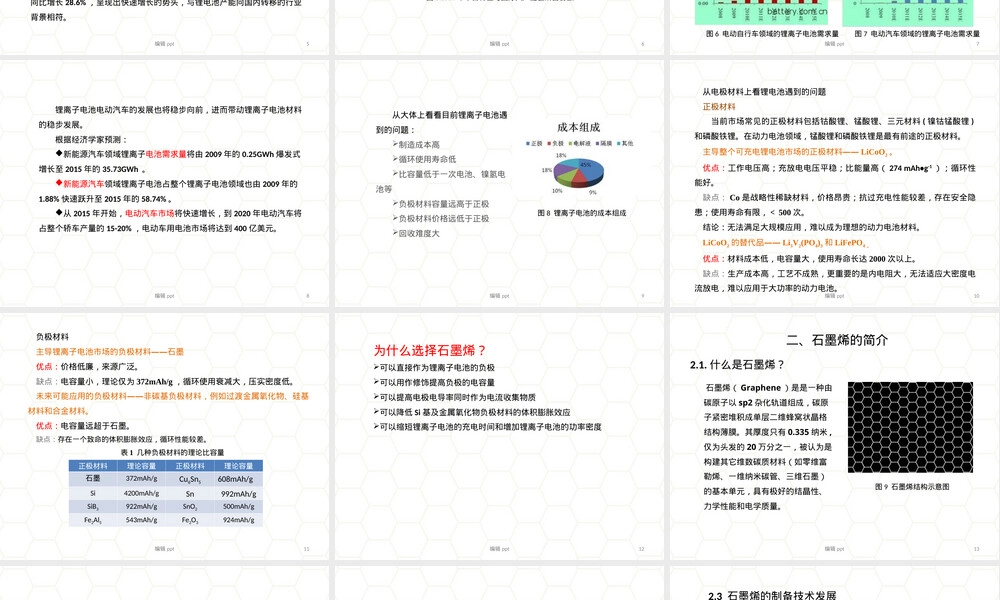1000x600 pixels.
Task: Click the heading 2.3 石墨烯的制备技术发展
Action: point(772,595)
